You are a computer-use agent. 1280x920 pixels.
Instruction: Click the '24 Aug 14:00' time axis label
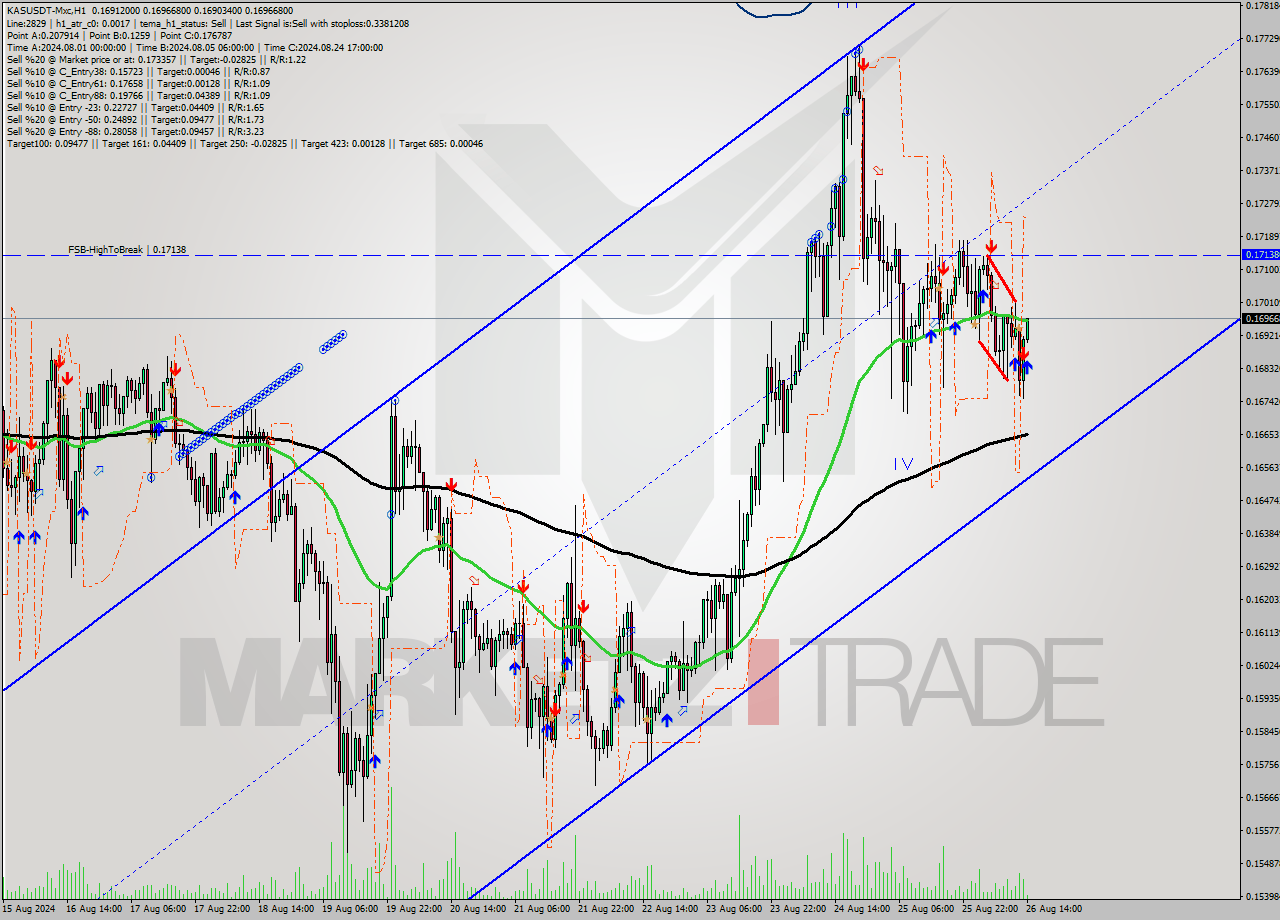click(862, 909)
